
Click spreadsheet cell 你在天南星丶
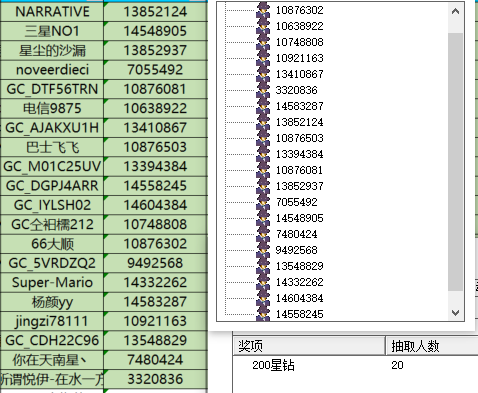[x=52, y=360]
